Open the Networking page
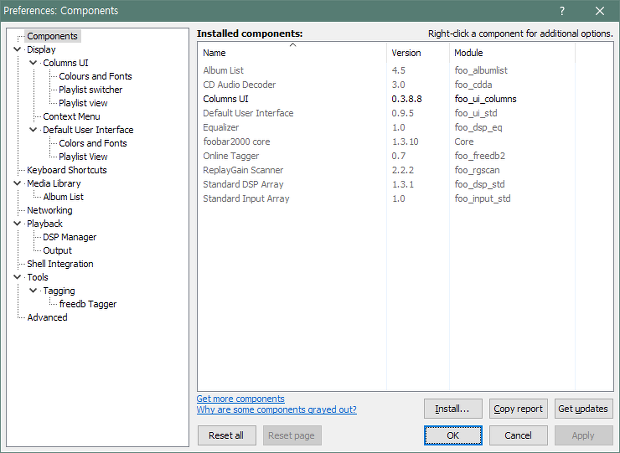This screenshot has width=620, height=453. point(49,210)
